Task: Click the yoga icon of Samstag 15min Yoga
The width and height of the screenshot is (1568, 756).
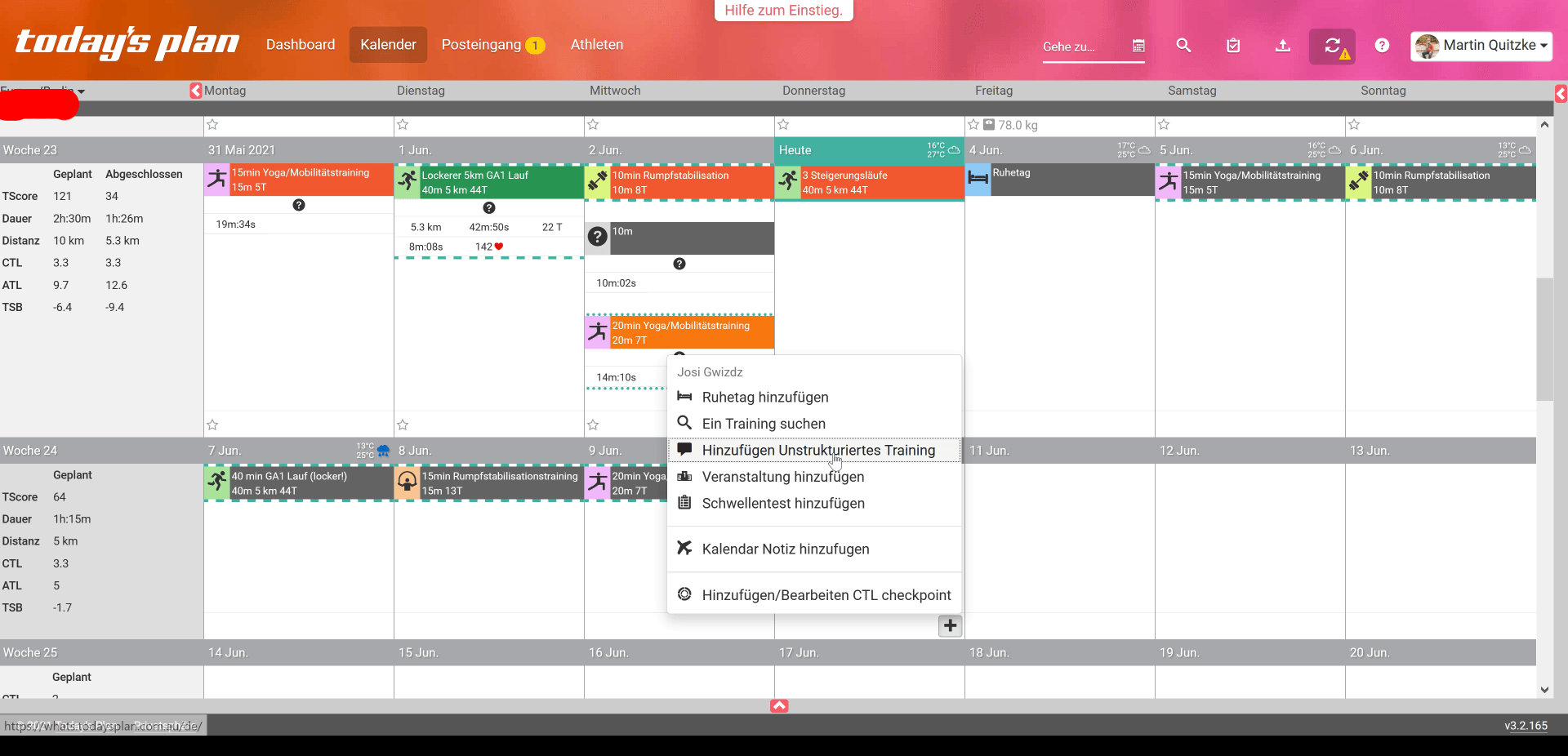Action: [1168, 182]
